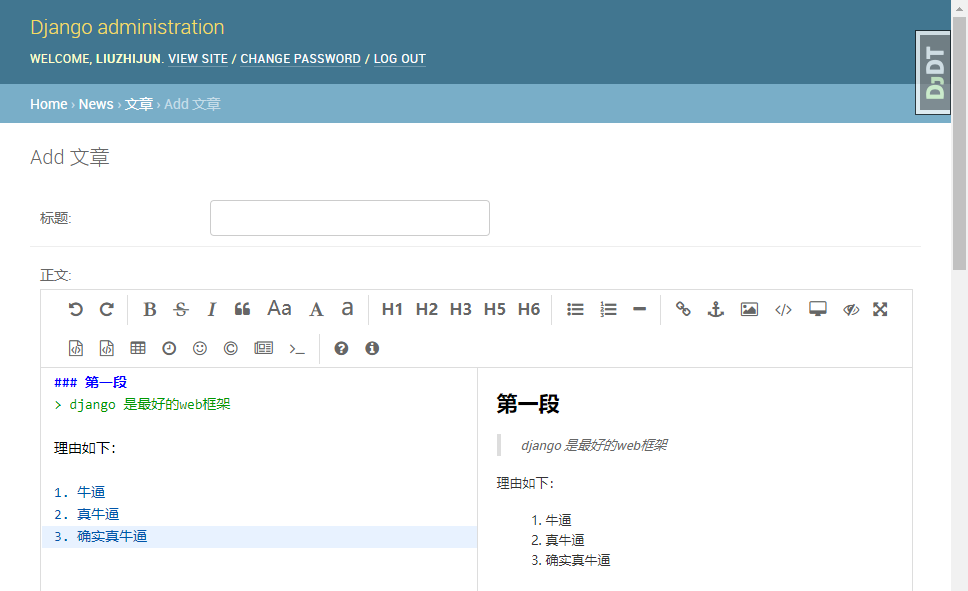Viewport: 968px width, 591px height.
Task: Insert a blockquote
Action: pos(241,309)
